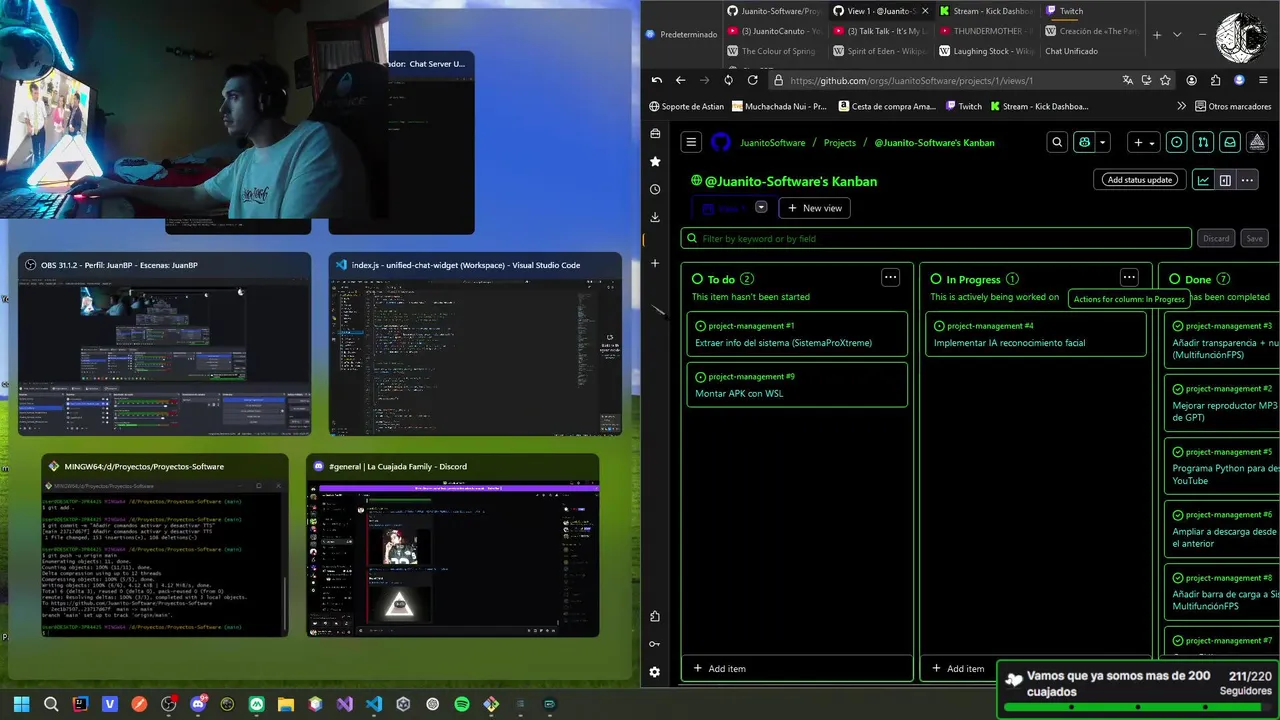Expand the tab list chevron dropdown
Image resolution: width=1280 pixels, height=720 pixels.
click(1177, 34)
